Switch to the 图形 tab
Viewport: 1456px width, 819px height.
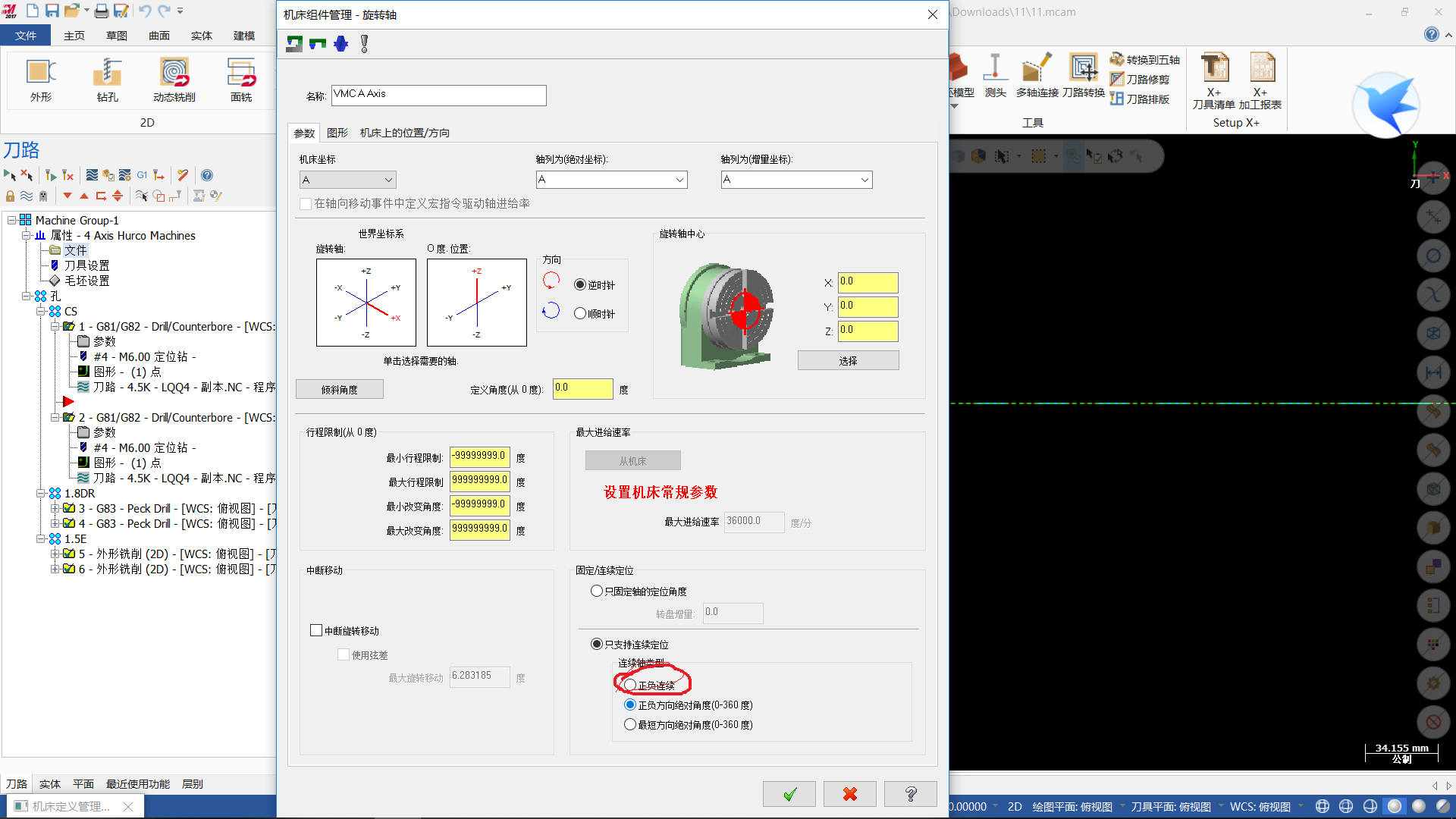tap(337, 133)
